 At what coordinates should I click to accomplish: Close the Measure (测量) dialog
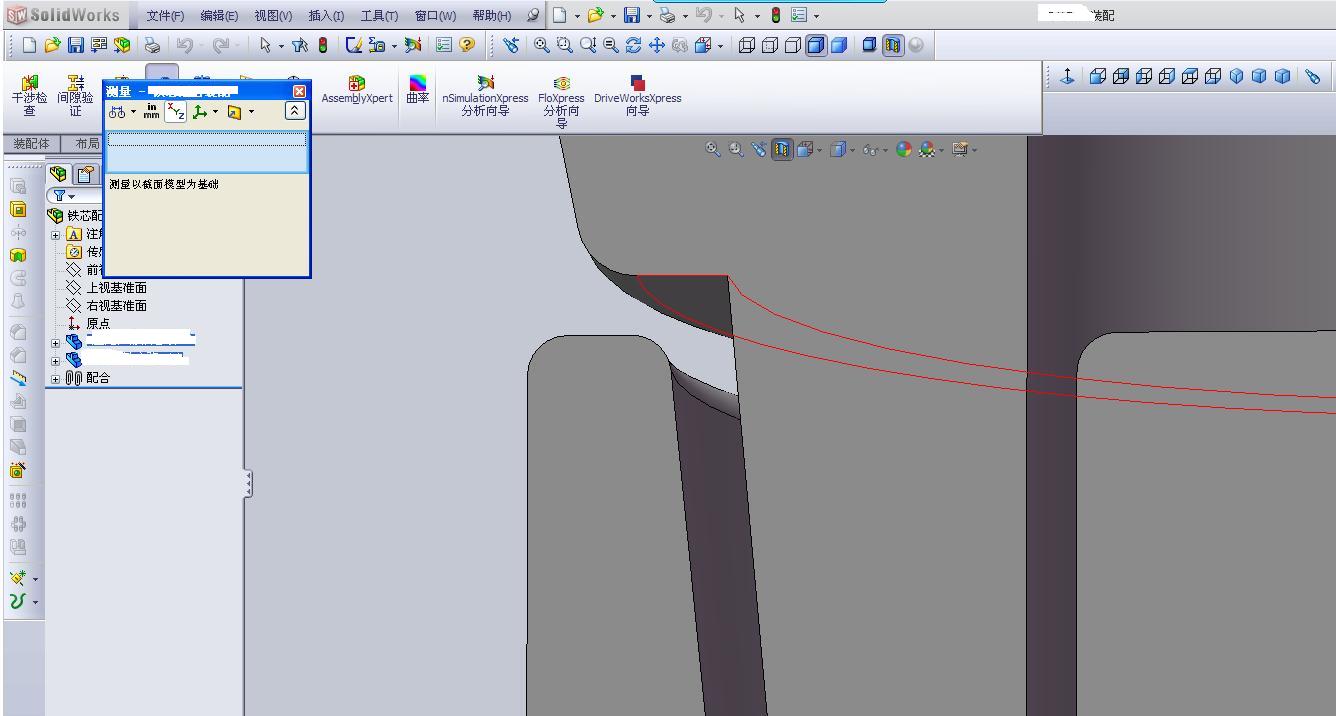coord(298,91)
